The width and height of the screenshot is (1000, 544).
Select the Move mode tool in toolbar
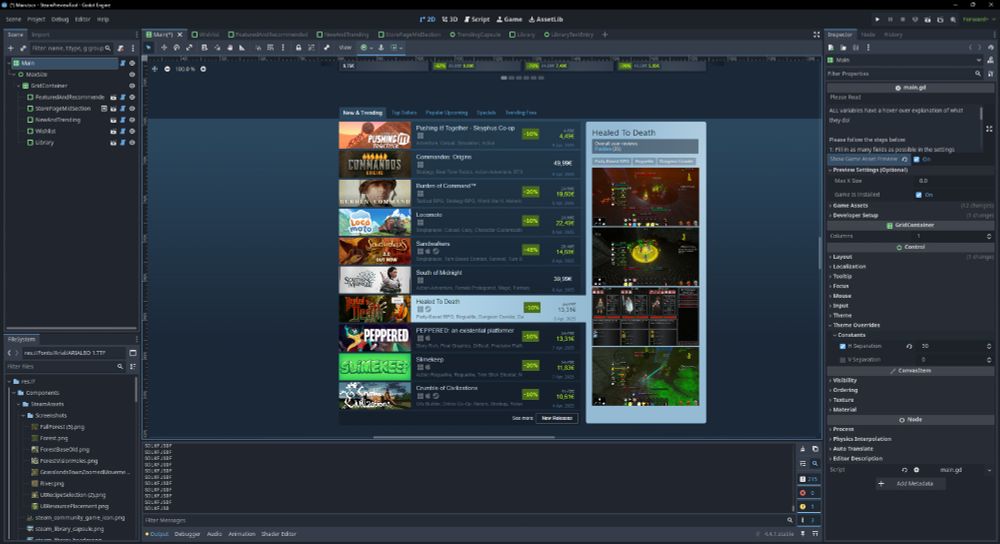pyautogui.click(x=164, y=47)
